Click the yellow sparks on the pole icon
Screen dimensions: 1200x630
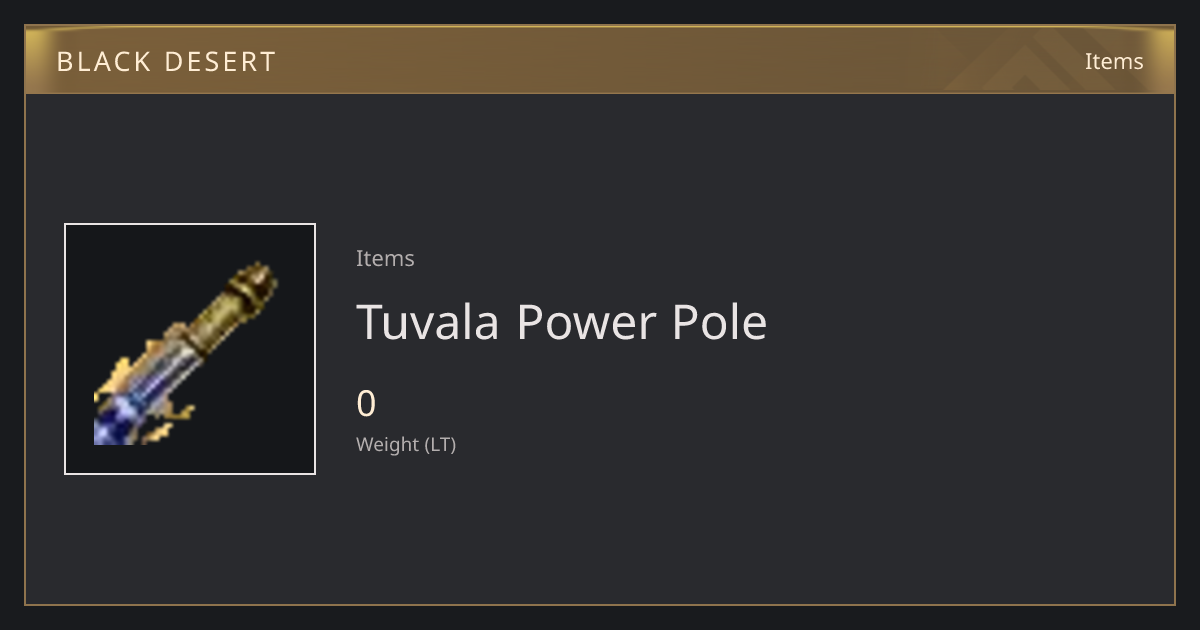coord(177,414)
